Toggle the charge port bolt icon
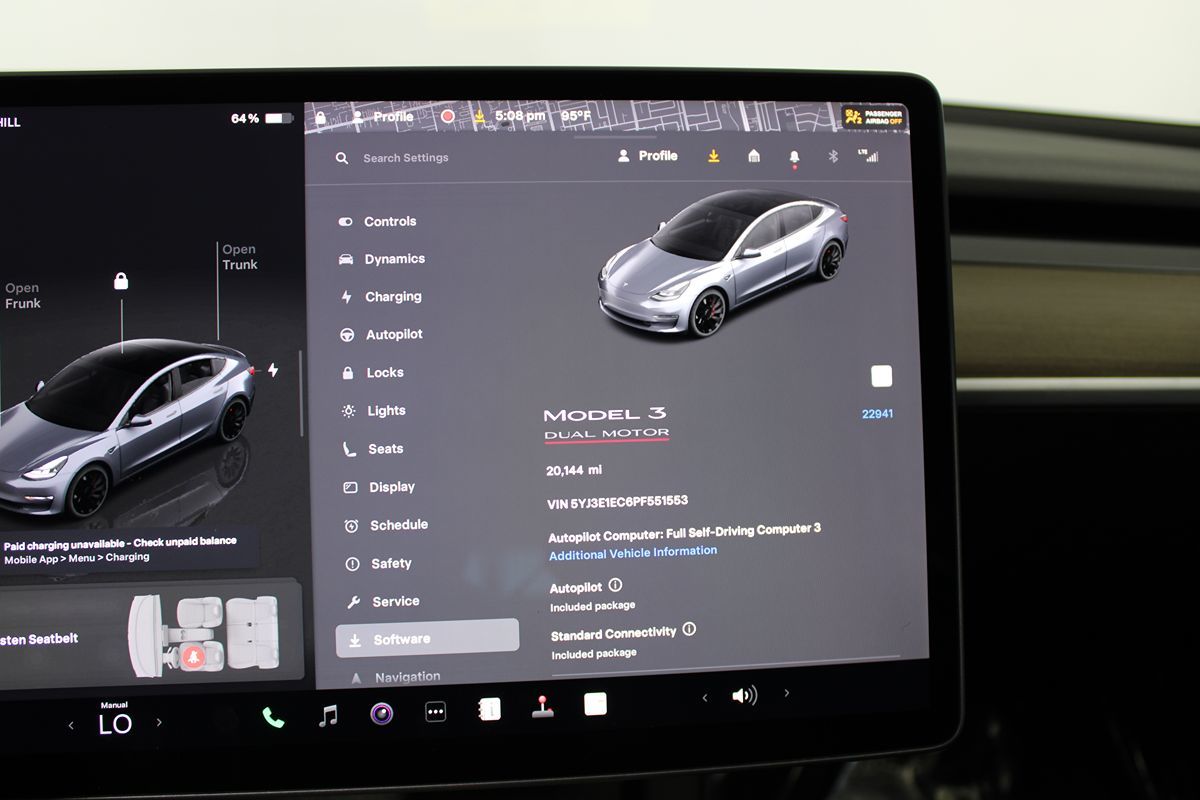The image size is (1200, 800). (272, 370)
